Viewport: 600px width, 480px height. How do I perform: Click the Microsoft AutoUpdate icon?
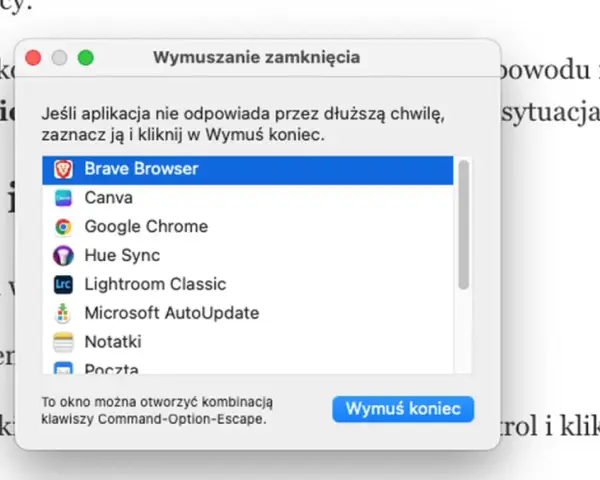coord(63,313)
